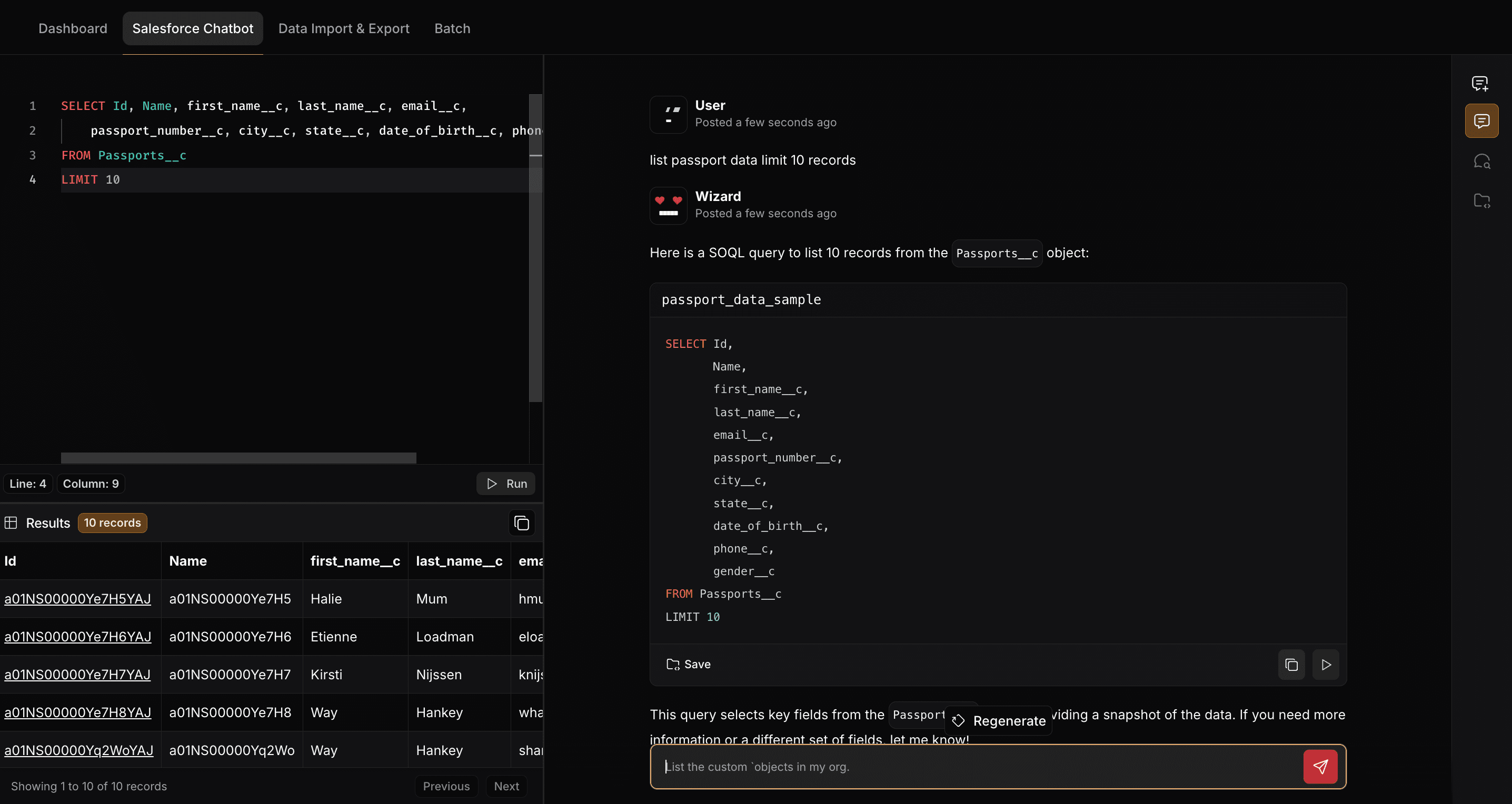The height and width of the screenshot is (804, 1512).
Task: Open record link a01NS00000Yq2WoYAJ
Action: coord(78,750)
